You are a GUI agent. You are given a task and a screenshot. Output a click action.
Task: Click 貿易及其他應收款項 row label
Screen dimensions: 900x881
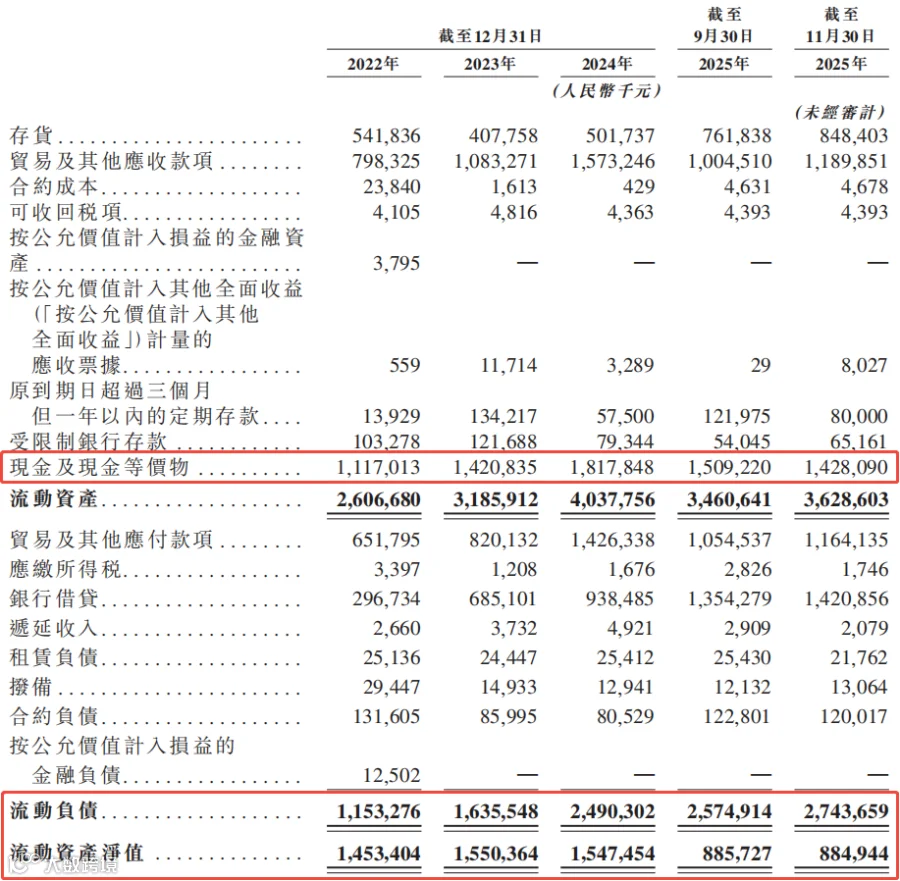point(111,161)
